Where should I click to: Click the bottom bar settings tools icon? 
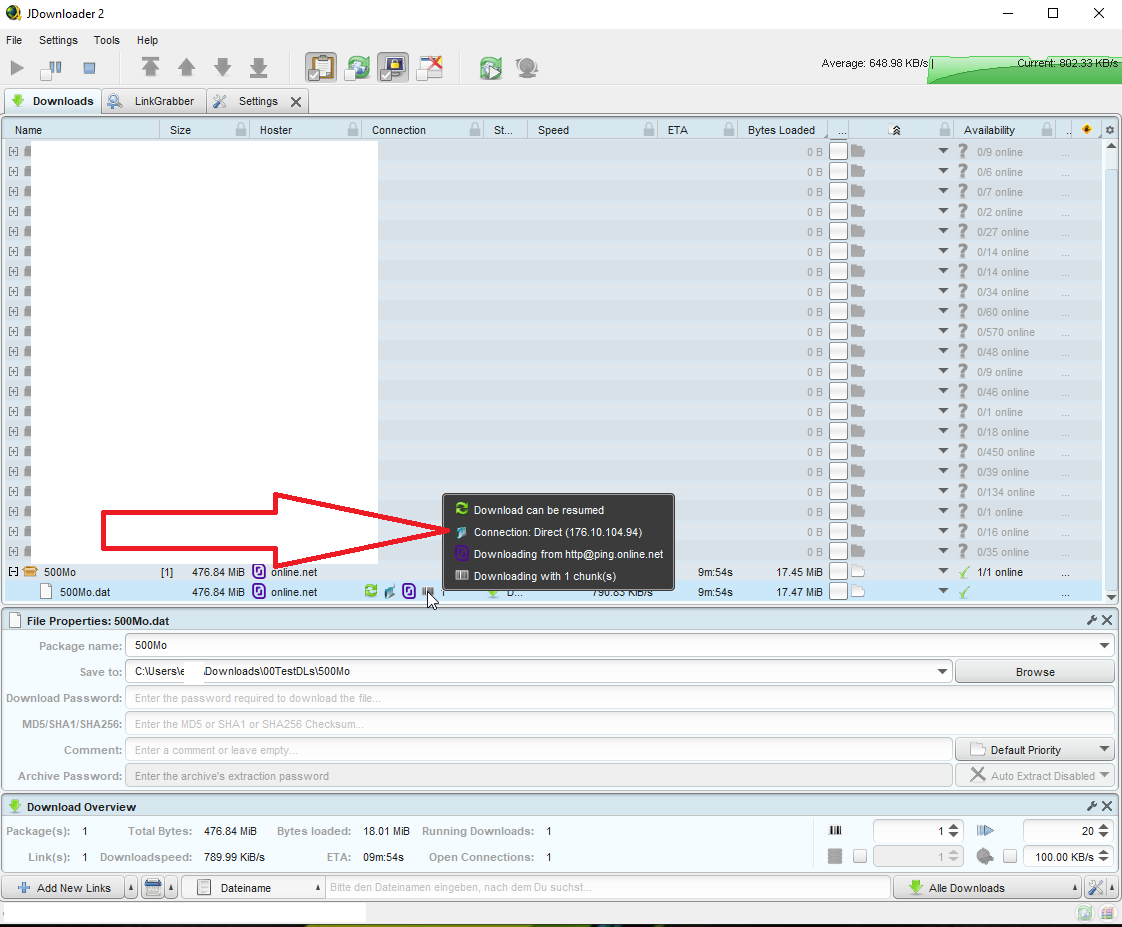click(x=1095, y=888)
